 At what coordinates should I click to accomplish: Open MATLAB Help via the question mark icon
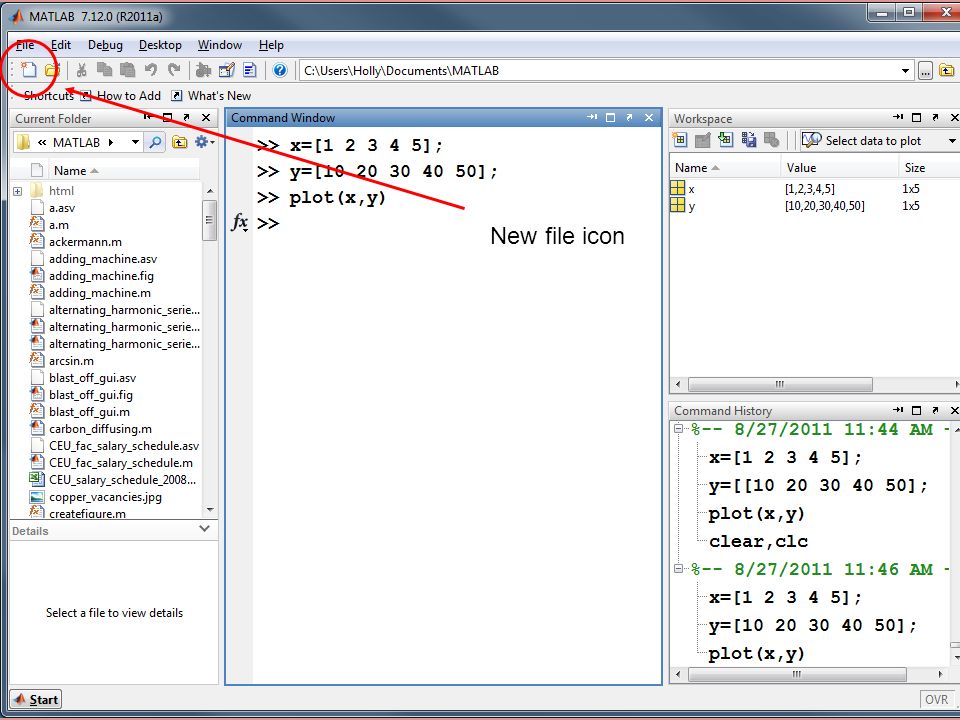coord(280,70)
